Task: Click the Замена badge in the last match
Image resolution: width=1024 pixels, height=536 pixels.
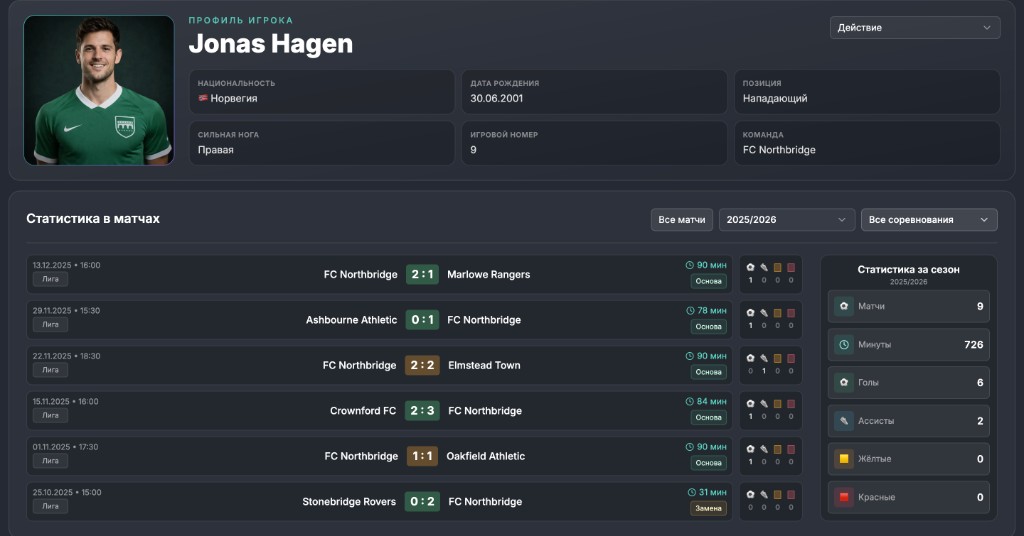Action: (x=708, y=509)
